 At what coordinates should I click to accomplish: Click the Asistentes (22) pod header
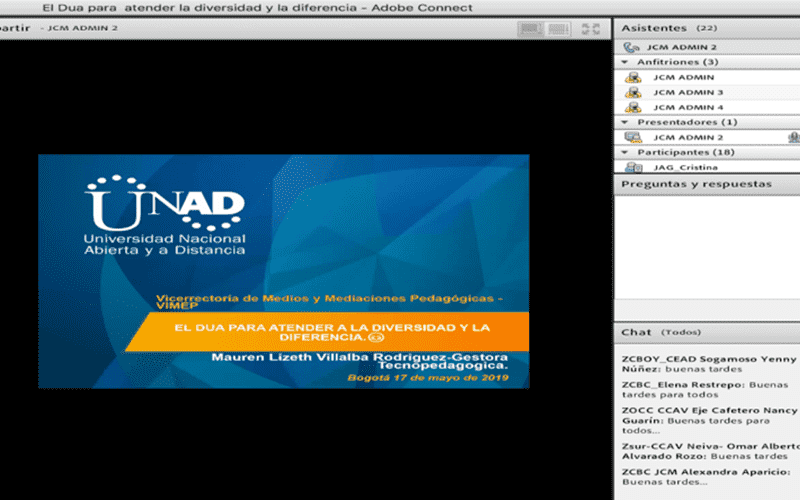[x=707, y=29]
